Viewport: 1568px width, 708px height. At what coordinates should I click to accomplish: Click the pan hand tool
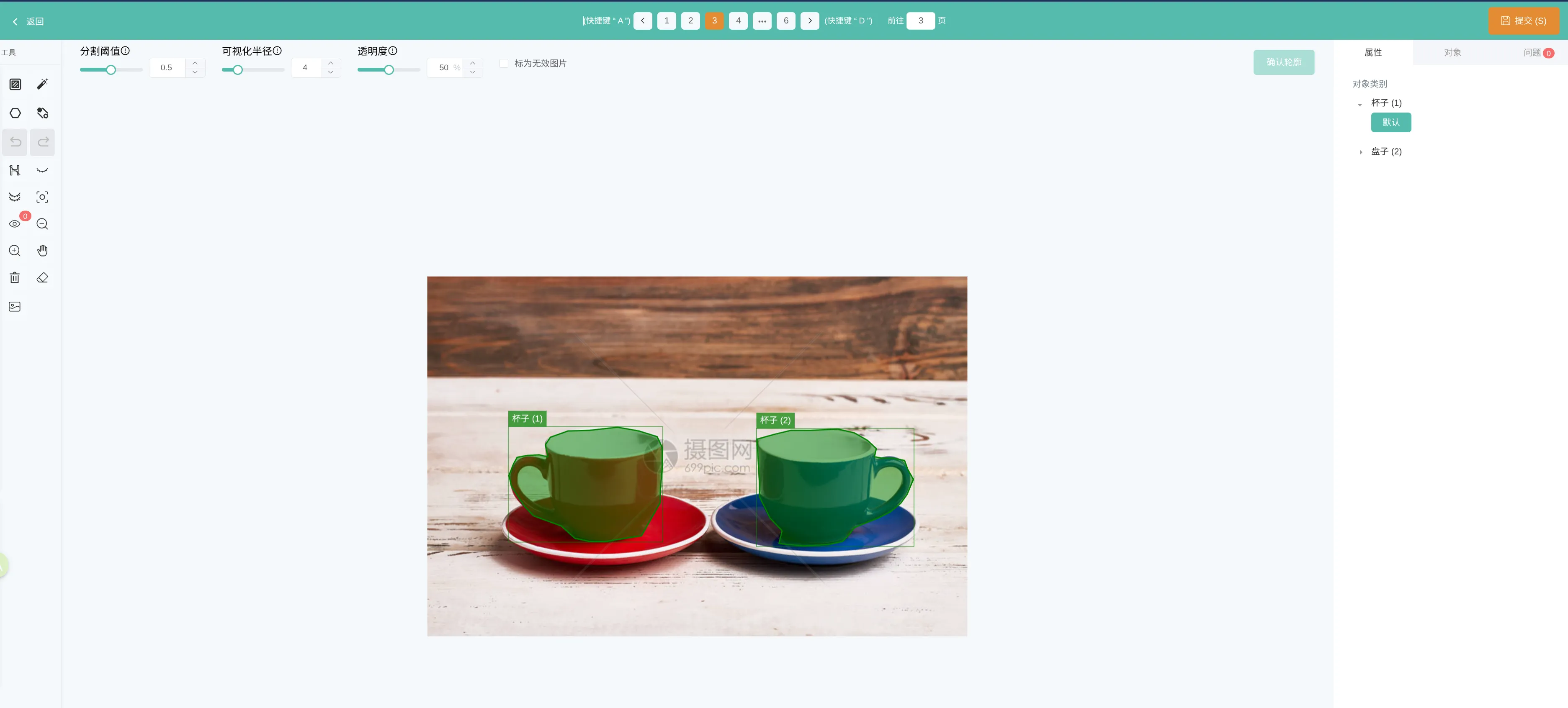point(42,251)
